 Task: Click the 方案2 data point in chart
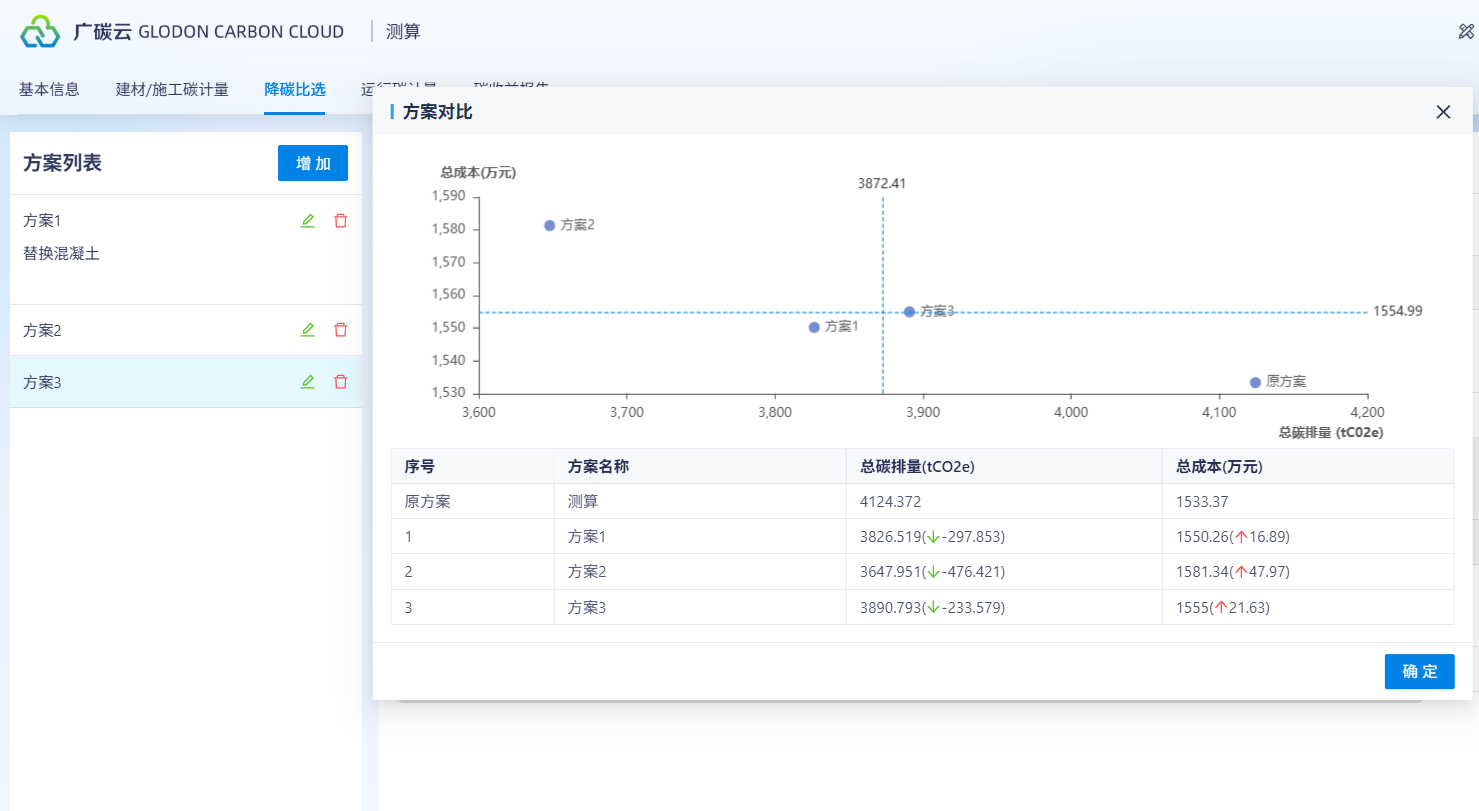[x=550, y=226]
